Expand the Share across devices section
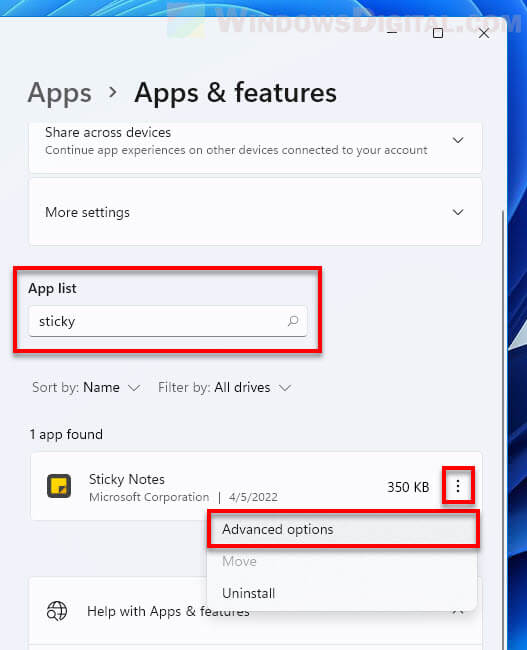 458,140
